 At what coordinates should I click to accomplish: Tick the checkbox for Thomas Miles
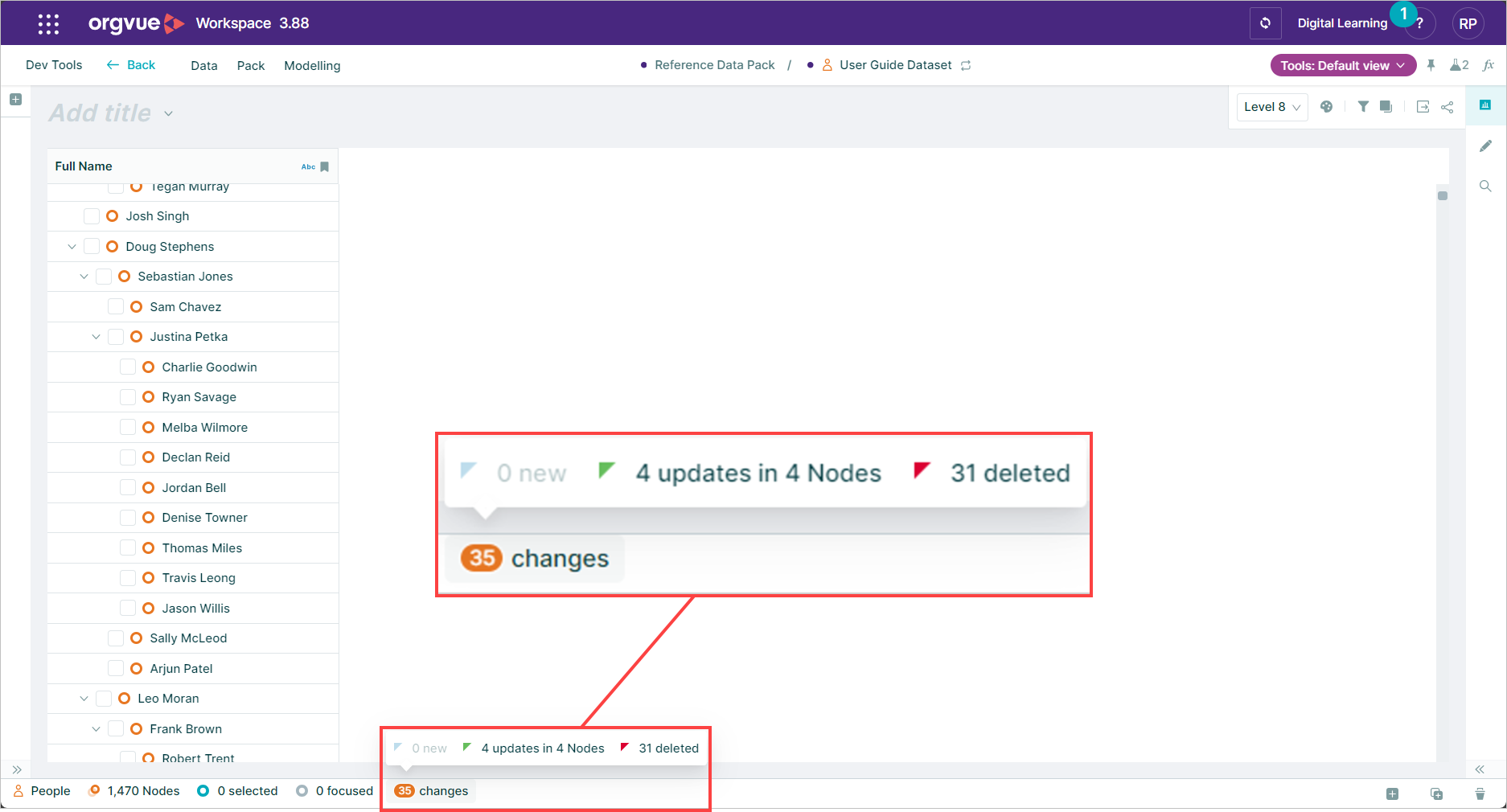click(128, 548)
